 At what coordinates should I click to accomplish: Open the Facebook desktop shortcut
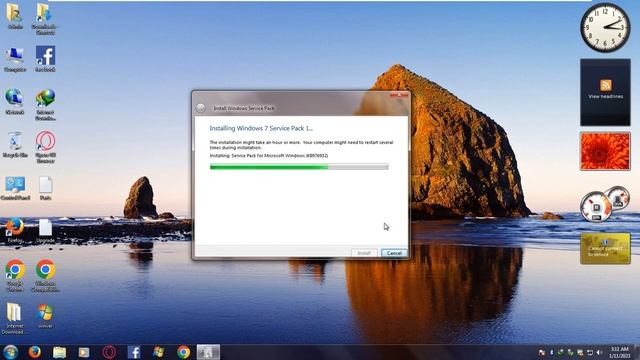(x=45, y=59)
